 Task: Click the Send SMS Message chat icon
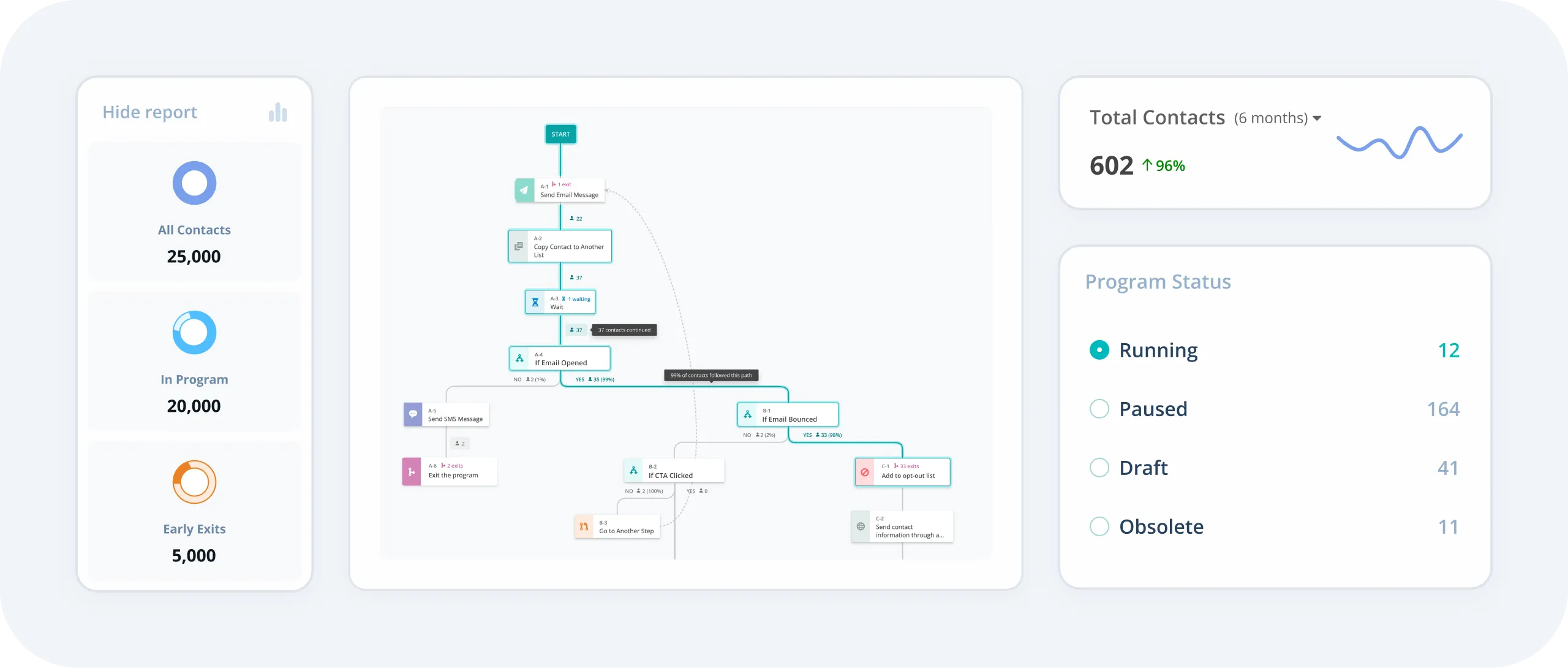point(413,414)
